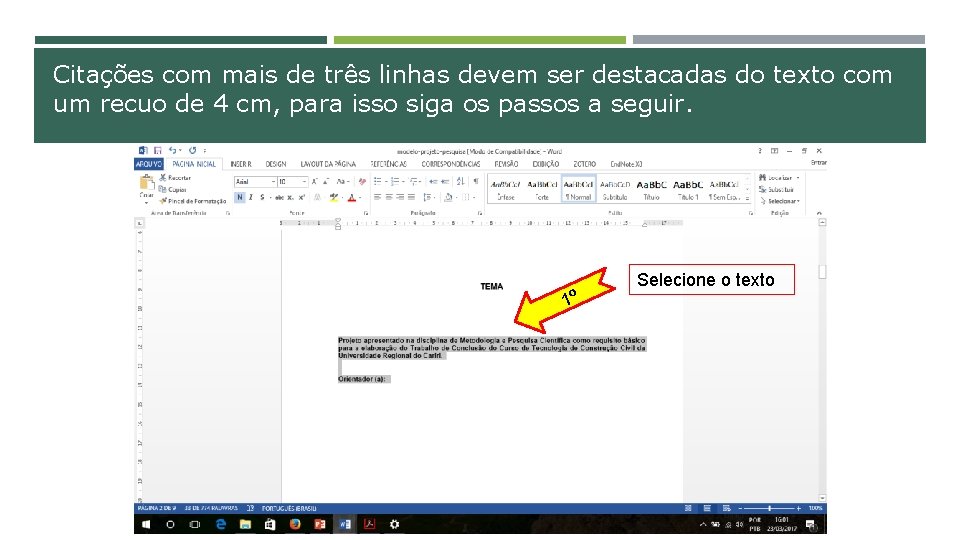Toggle strikethrough abc button

279,197
